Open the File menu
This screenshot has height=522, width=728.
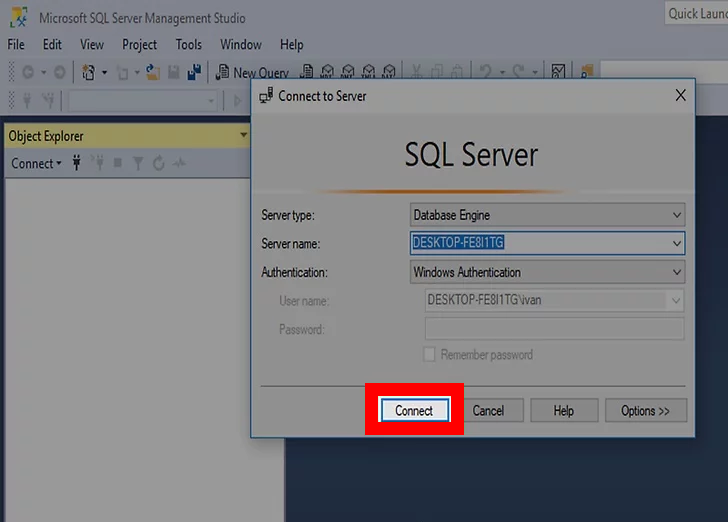tap(16, 45)
